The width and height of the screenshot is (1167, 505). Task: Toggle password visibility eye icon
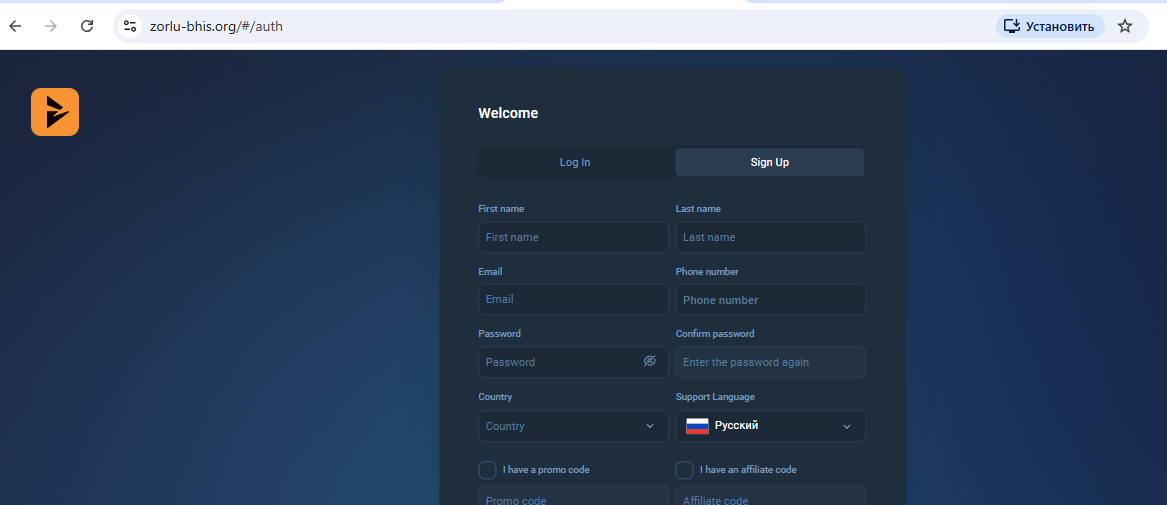coord(650,361)
